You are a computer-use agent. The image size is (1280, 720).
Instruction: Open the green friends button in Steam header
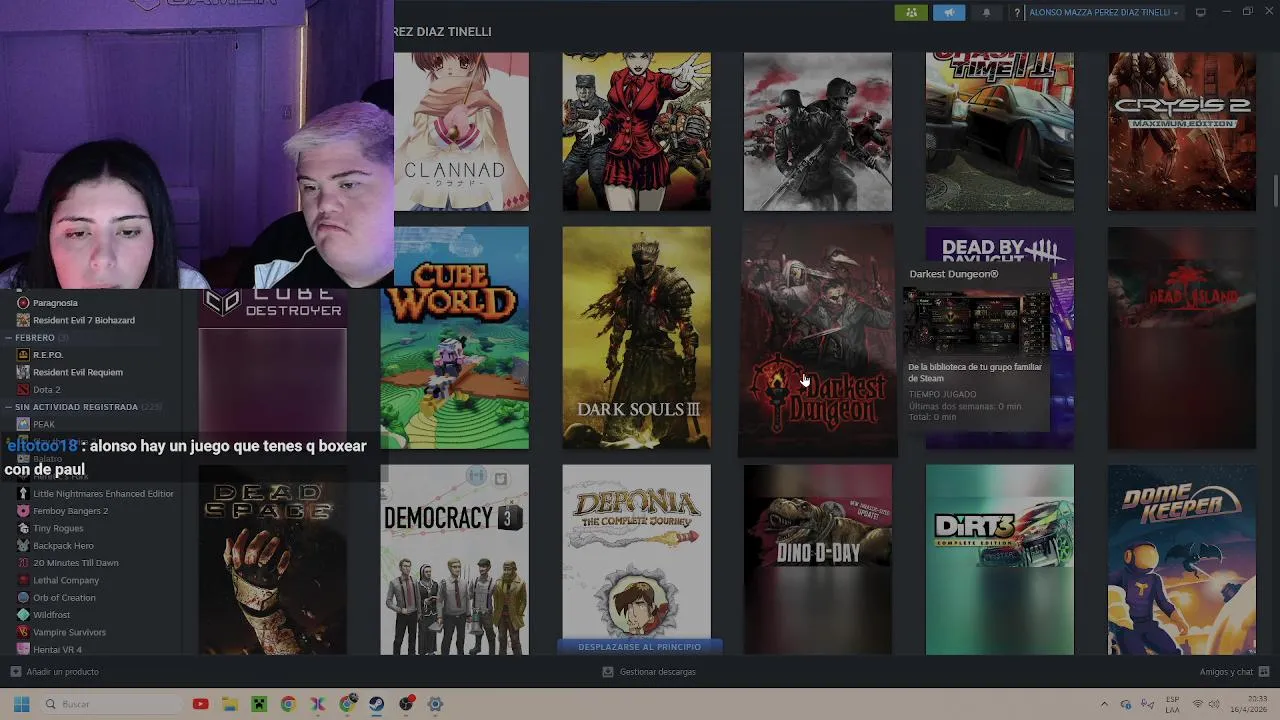(x=911, y=12)
